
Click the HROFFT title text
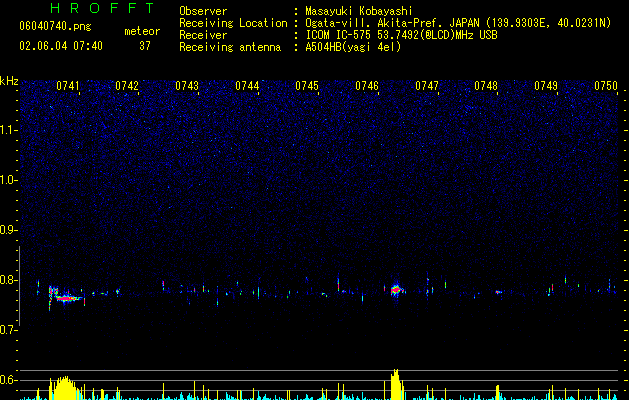(102, 8)
